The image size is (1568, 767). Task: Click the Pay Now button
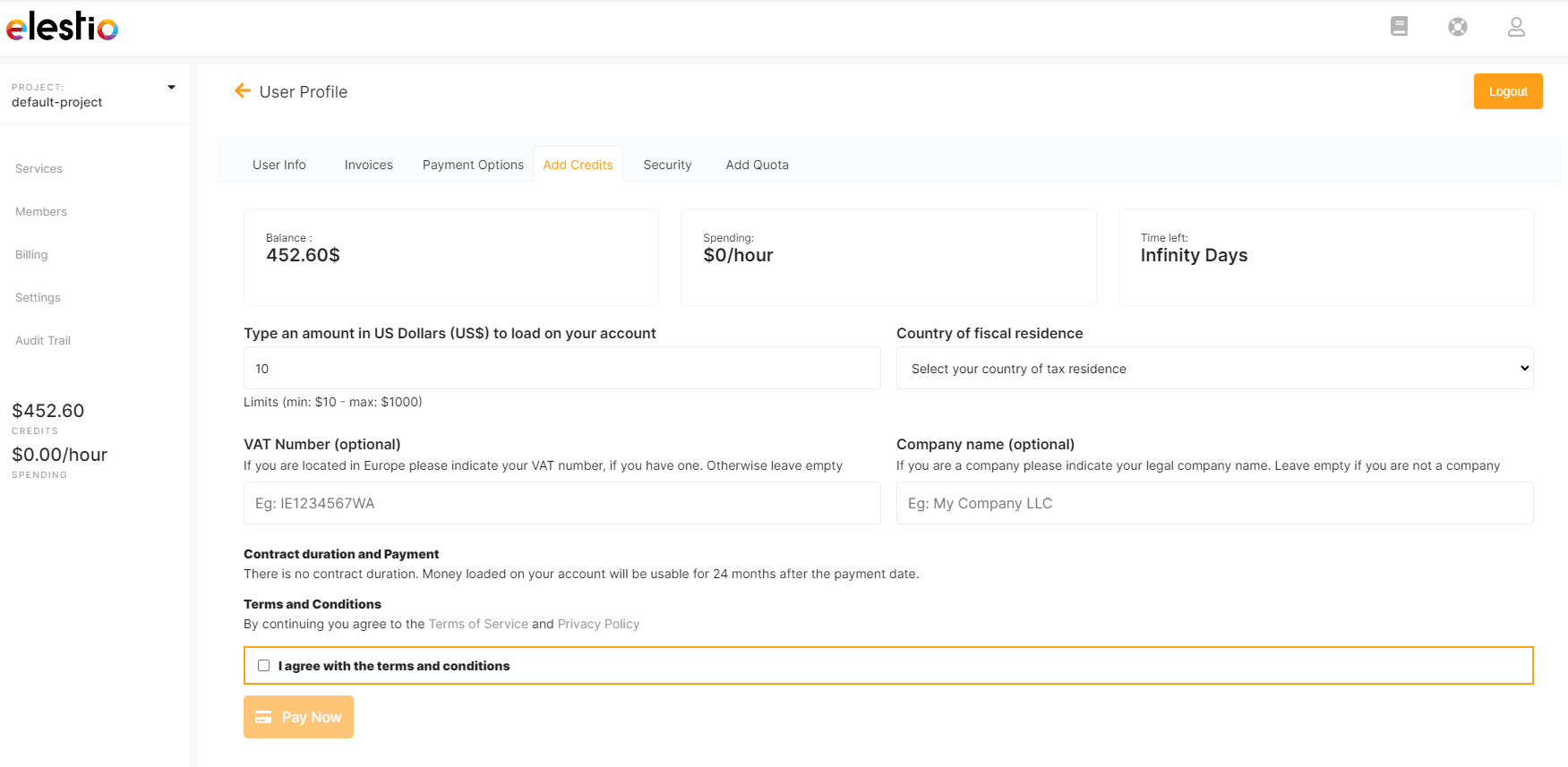click(298, 717)
